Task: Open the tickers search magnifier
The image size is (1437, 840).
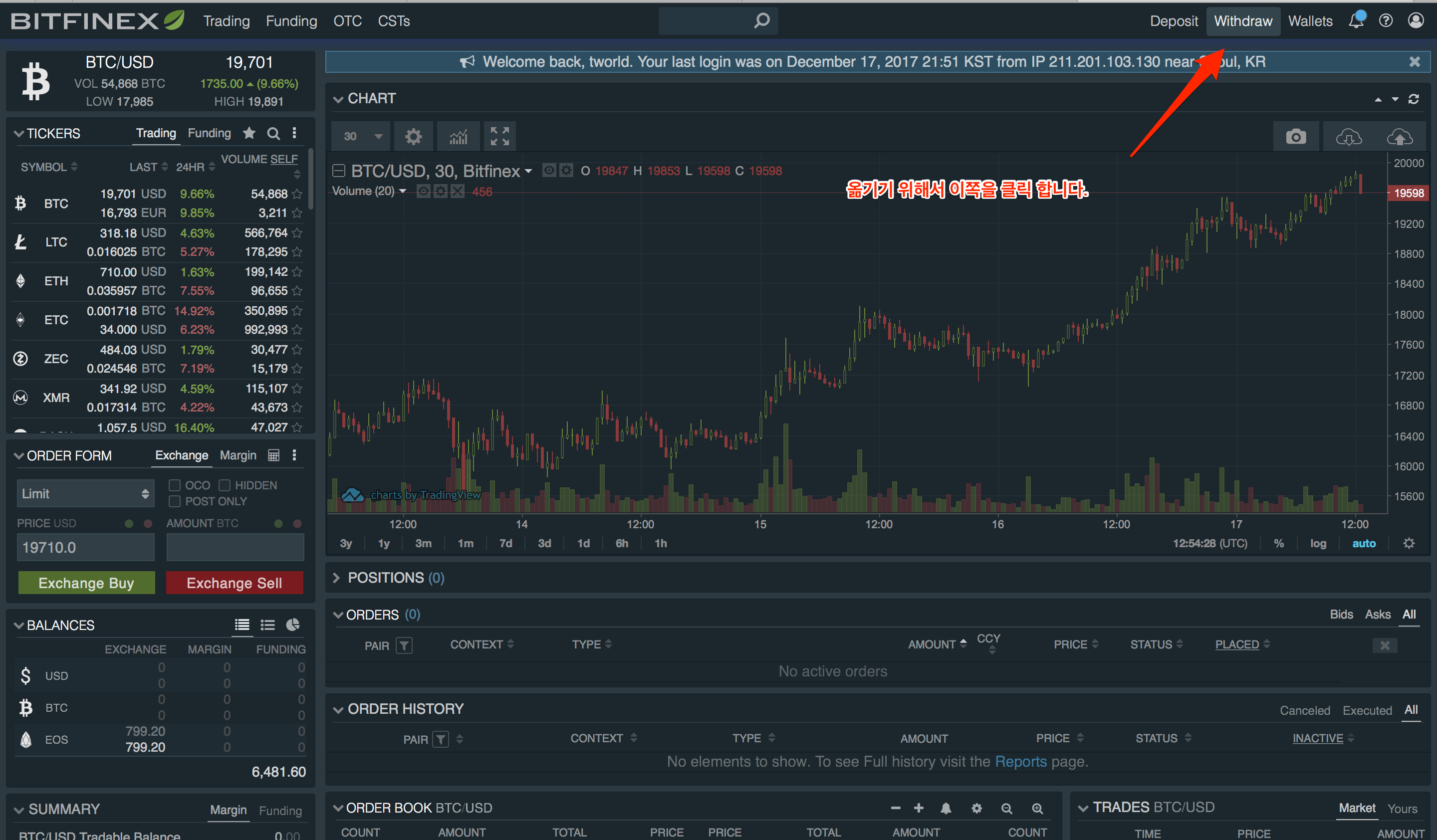Action: [x=274, y=133]
